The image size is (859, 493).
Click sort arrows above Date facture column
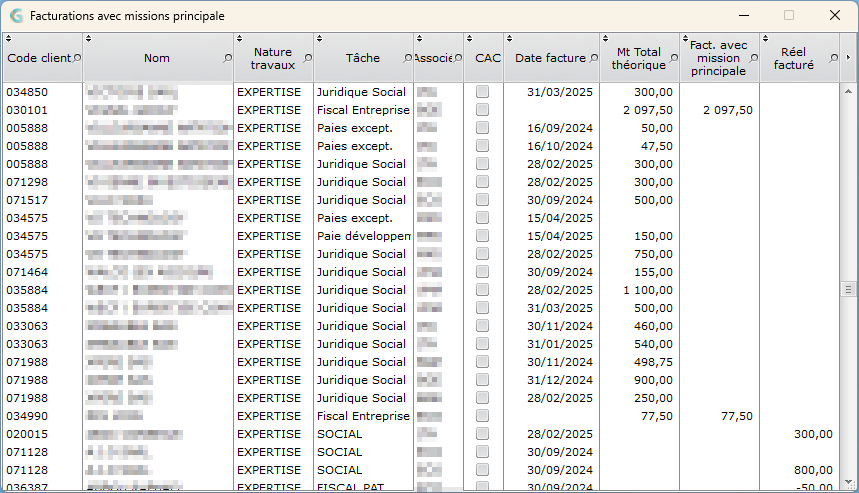509,38
